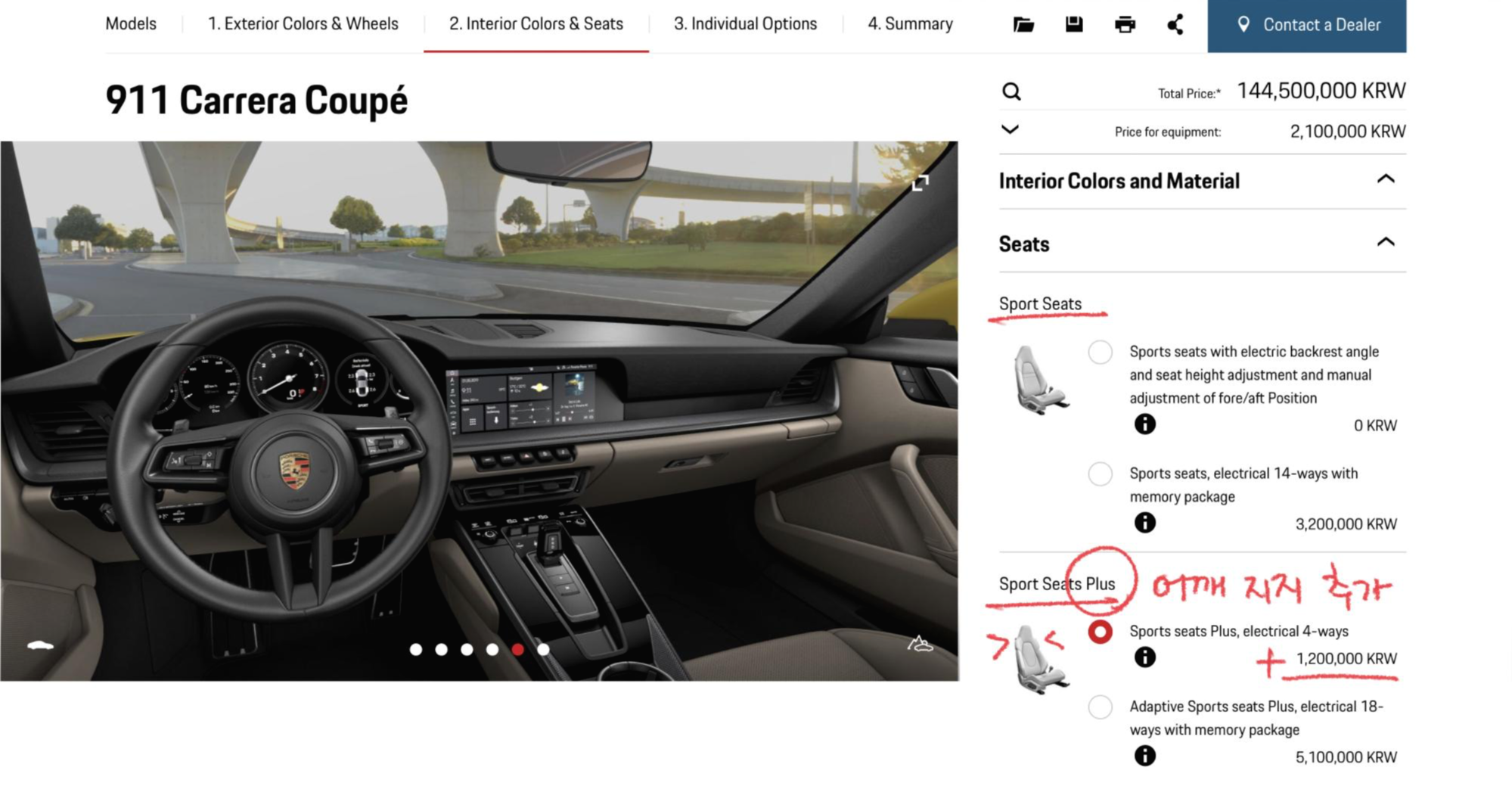Show info for Sports seats with electric backrest

click(x=1145, y=424)
